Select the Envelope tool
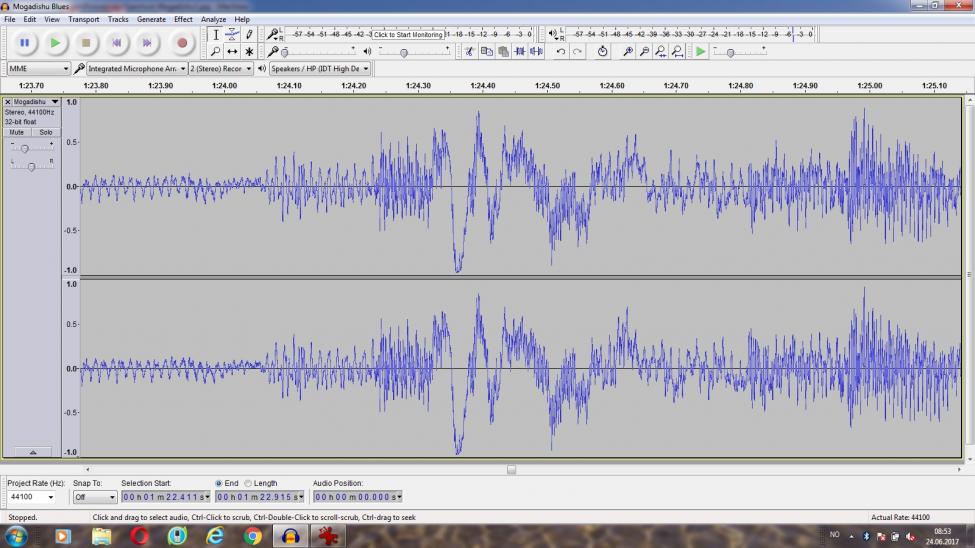This screenshot has width=975, height=548. [x=232, y=35]
